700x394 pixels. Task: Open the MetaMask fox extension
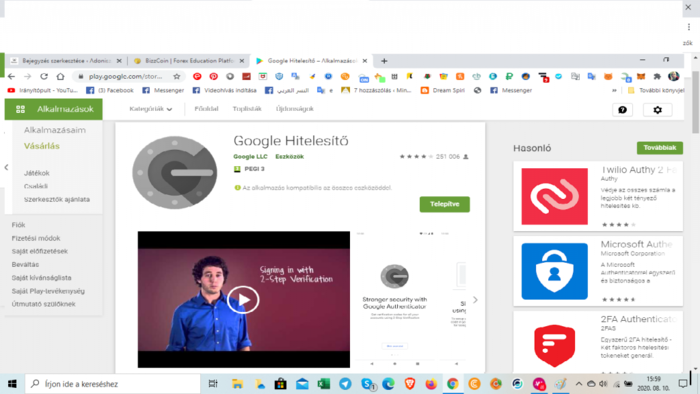coord(641,76)
